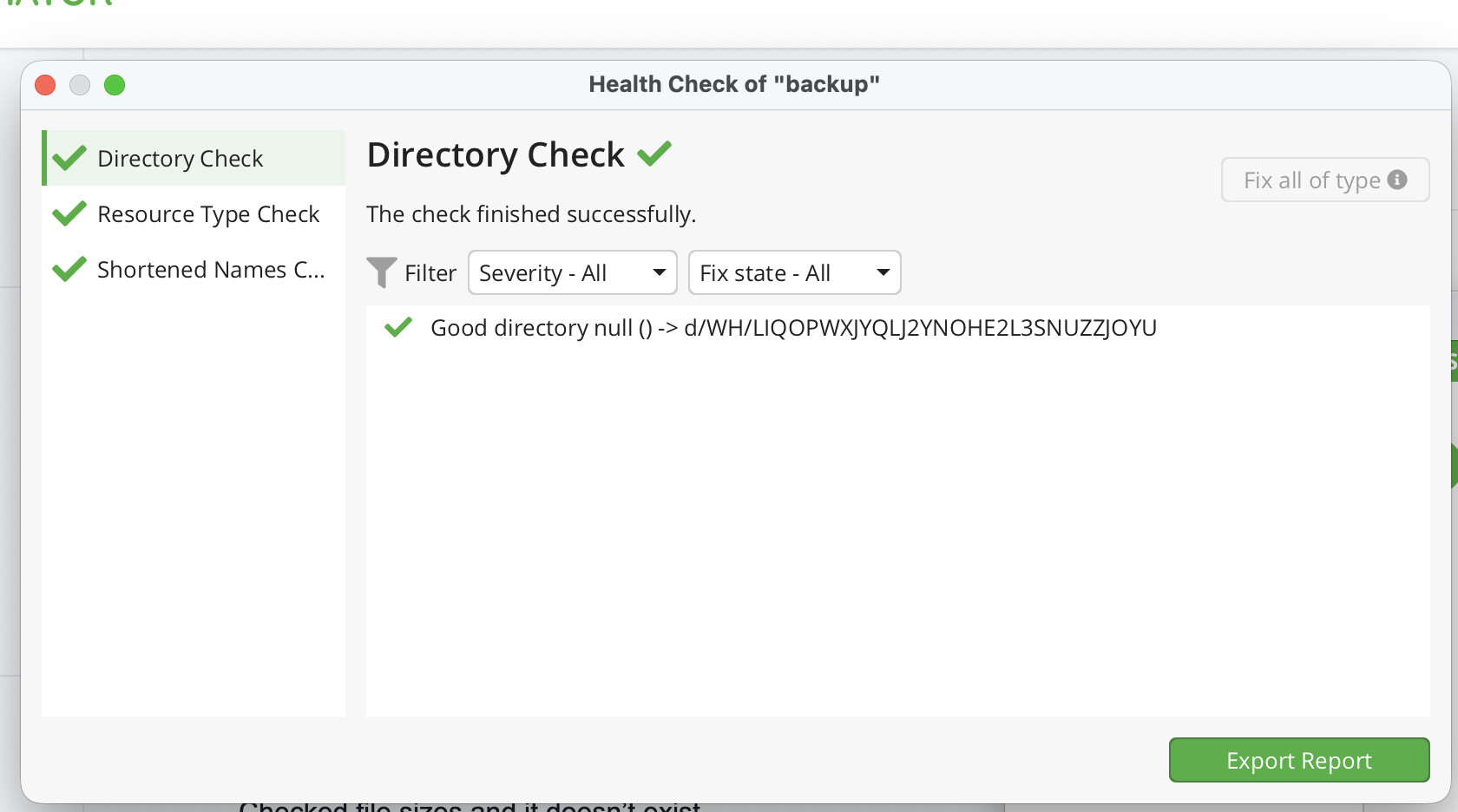Screen dimensions: 1458x812
Task: Click the Health Check of "backup" title bar
Action: pyautogui.click(x=734, y=84)
